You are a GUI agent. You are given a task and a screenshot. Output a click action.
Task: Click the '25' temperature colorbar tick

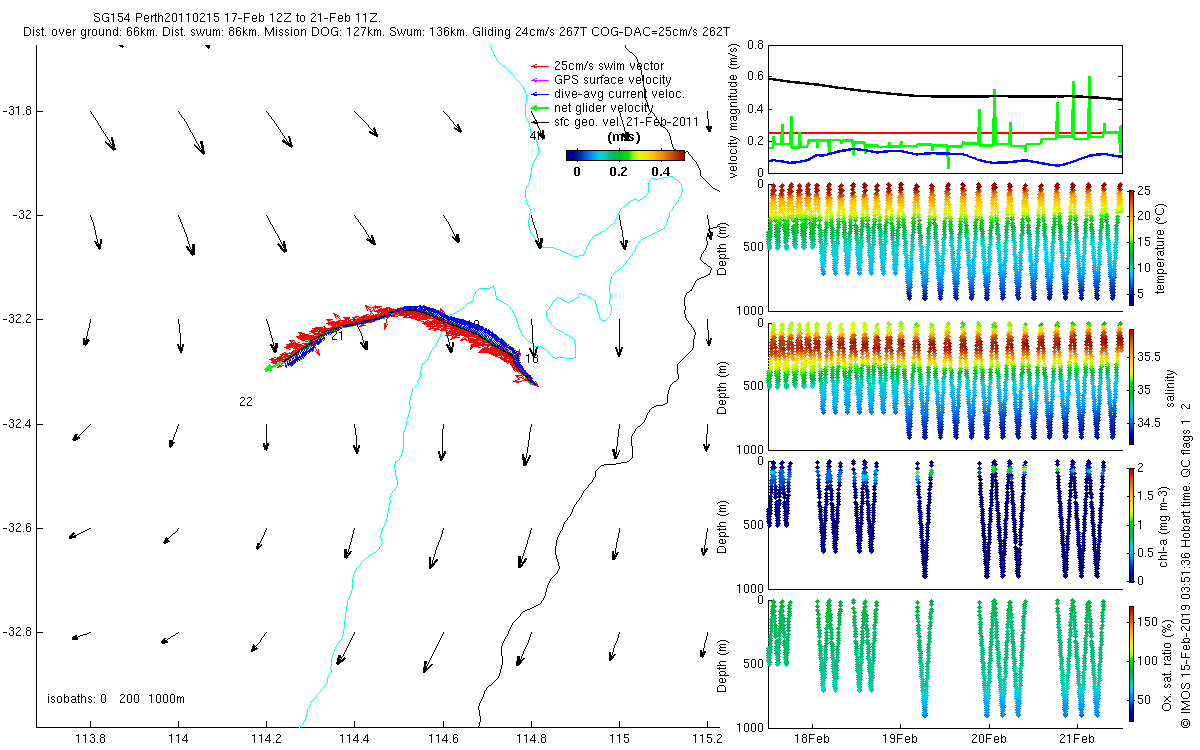tap(1145, 191)
